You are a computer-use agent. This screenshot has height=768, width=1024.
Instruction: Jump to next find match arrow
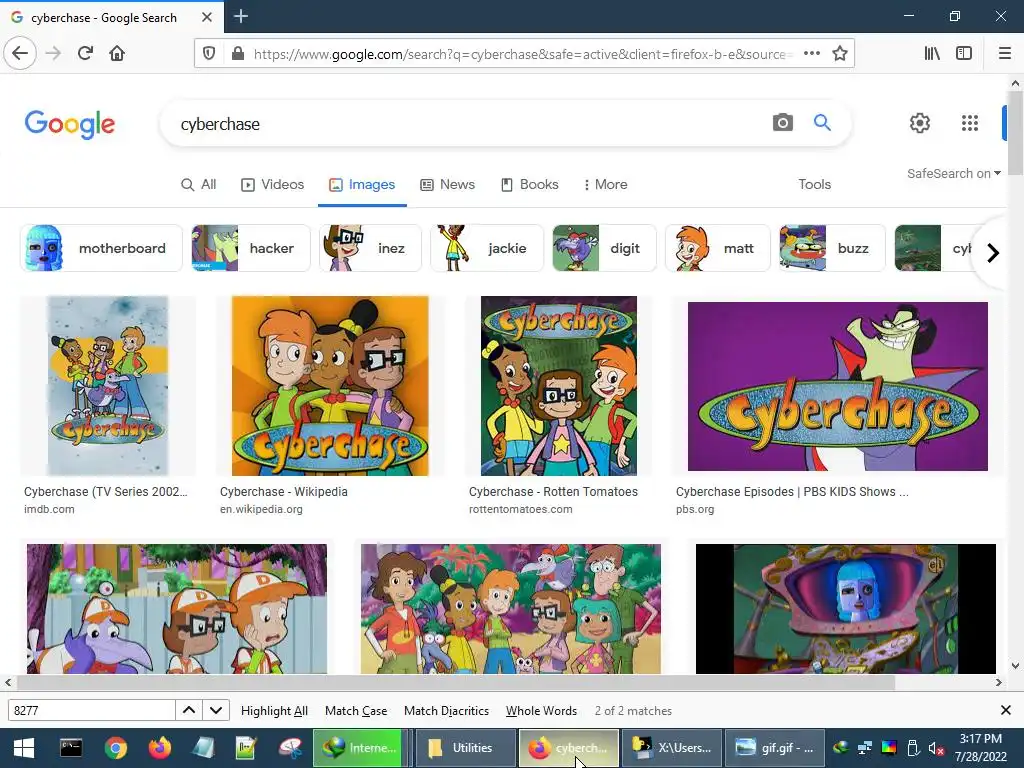point(216,711)
